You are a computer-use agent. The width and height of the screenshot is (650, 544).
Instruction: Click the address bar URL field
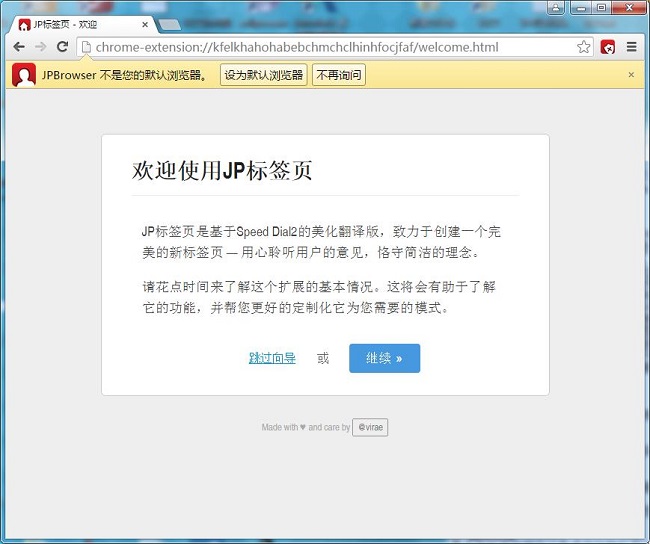[330, 47]
